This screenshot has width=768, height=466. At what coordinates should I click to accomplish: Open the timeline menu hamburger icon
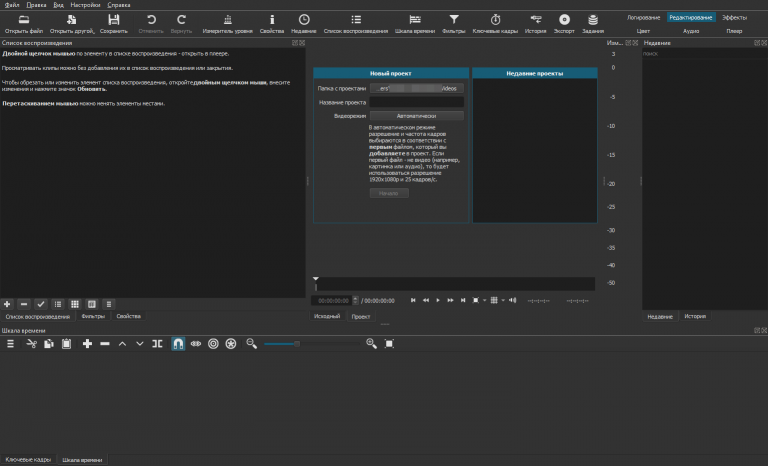coord(10,344)
